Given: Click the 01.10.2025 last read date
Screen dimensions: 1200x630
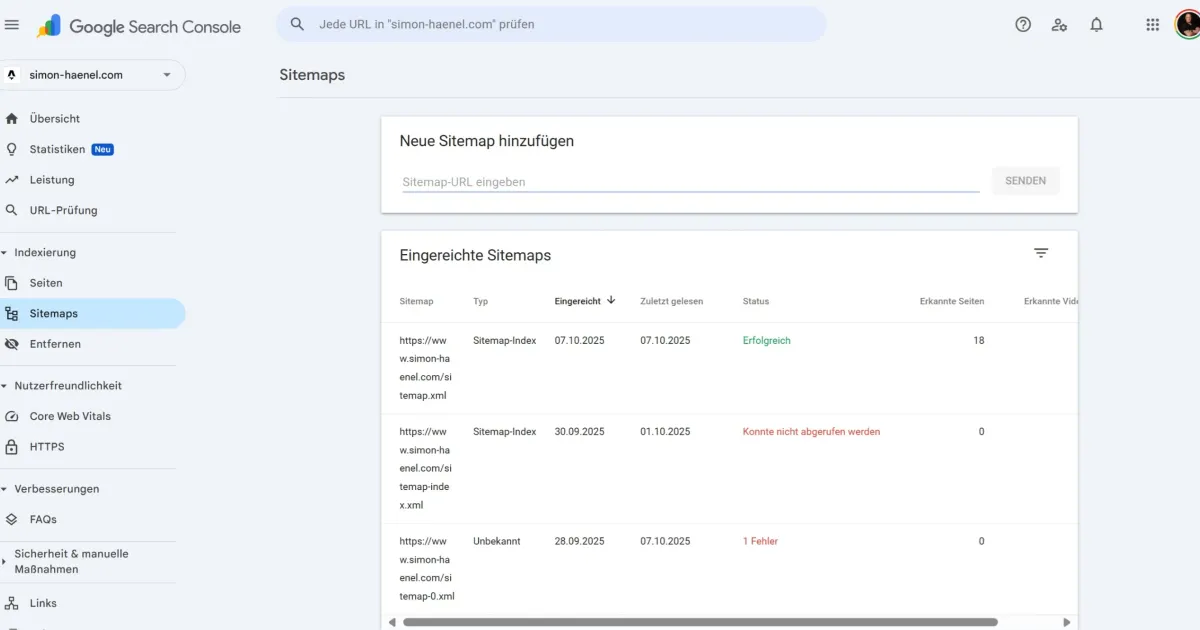Looking at the screenshot, I should click(x=665, y=432).
